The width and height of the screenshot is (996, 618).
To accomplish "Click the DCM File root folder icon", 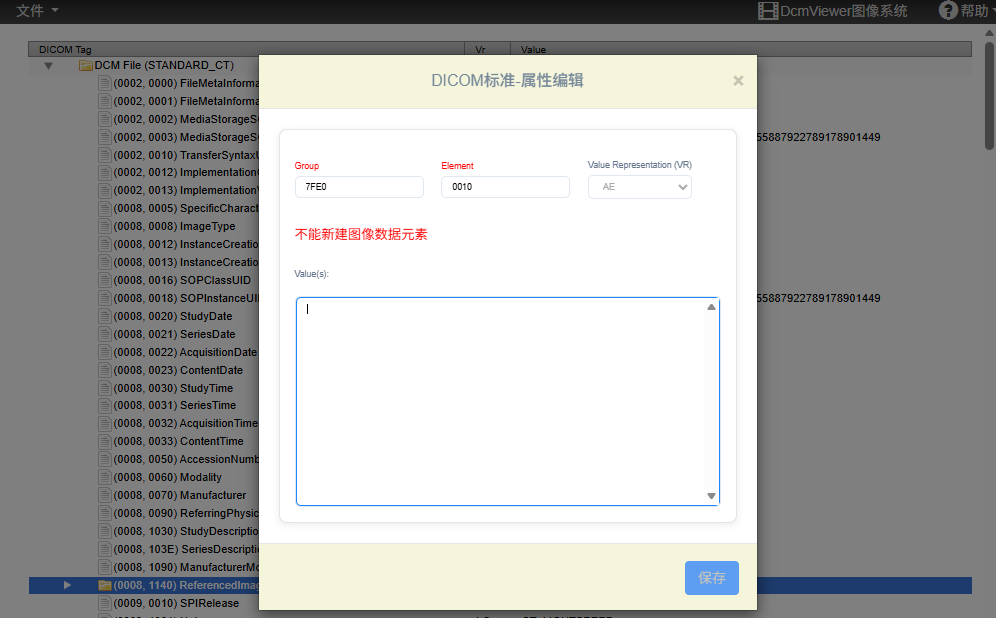I will click(86, 65).
